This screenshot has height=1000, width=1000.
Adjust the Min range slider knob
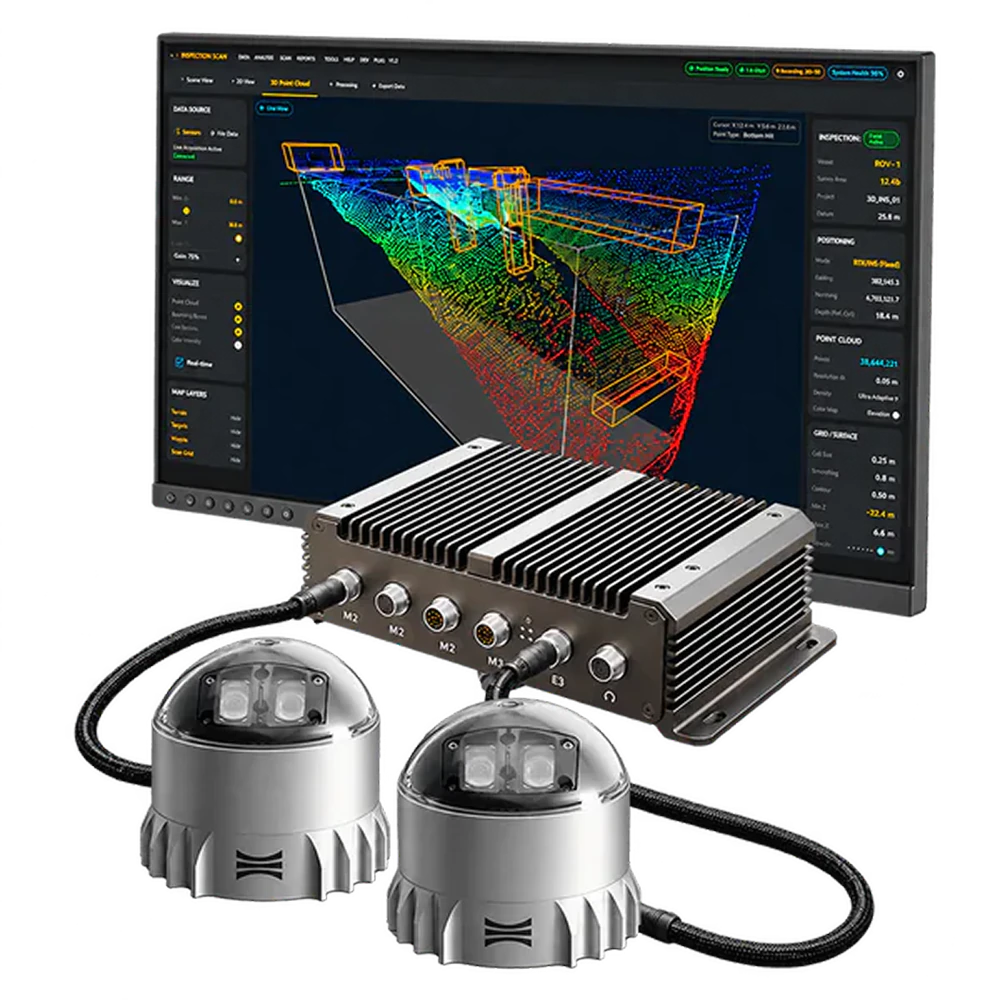pyautogui.click(x=186, y=210)
